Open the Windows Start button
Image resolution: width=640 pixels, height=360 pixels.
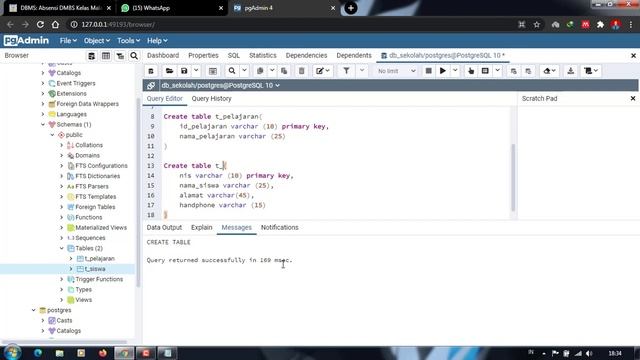(12, 353)
